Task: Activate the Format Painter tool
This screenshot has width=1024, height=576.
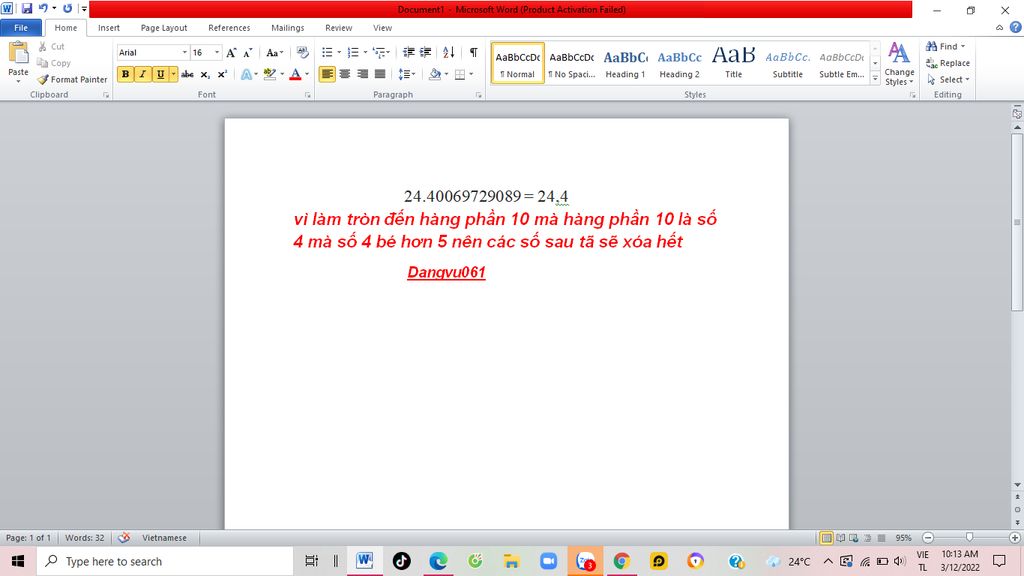Action: click(x=72, y=79)
